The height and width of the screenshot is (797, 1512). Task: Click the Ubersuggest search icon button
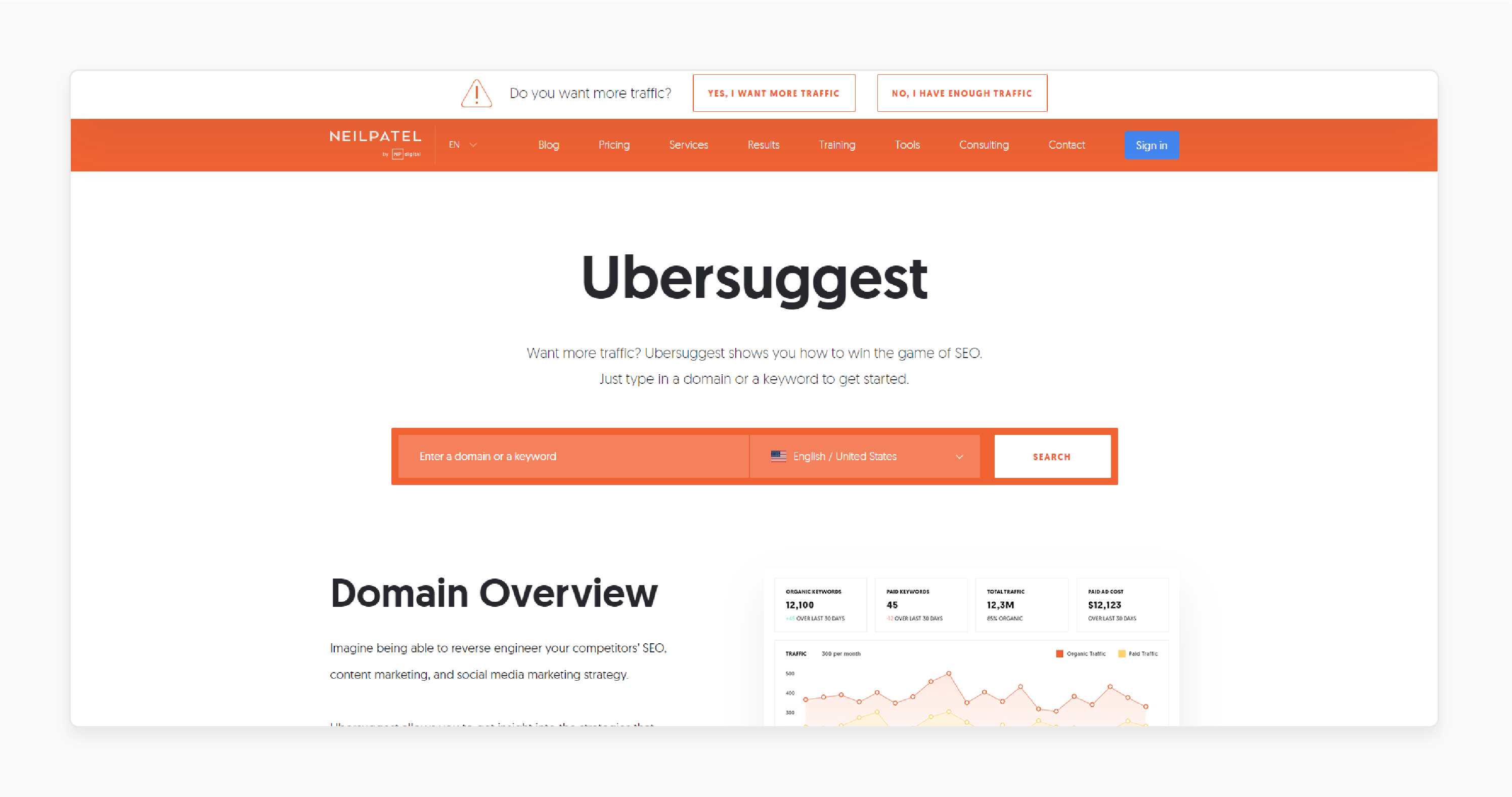point(1052,456)
